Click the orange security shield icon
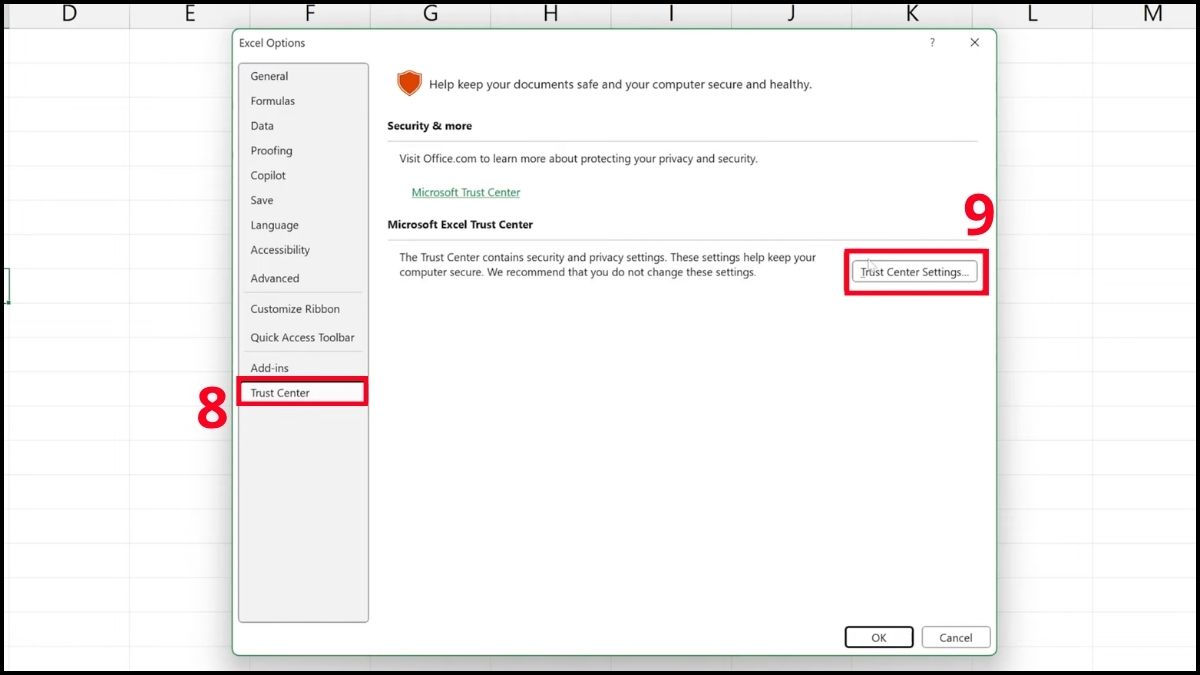This screenshot has width=1200, height=675. point(409,84)
